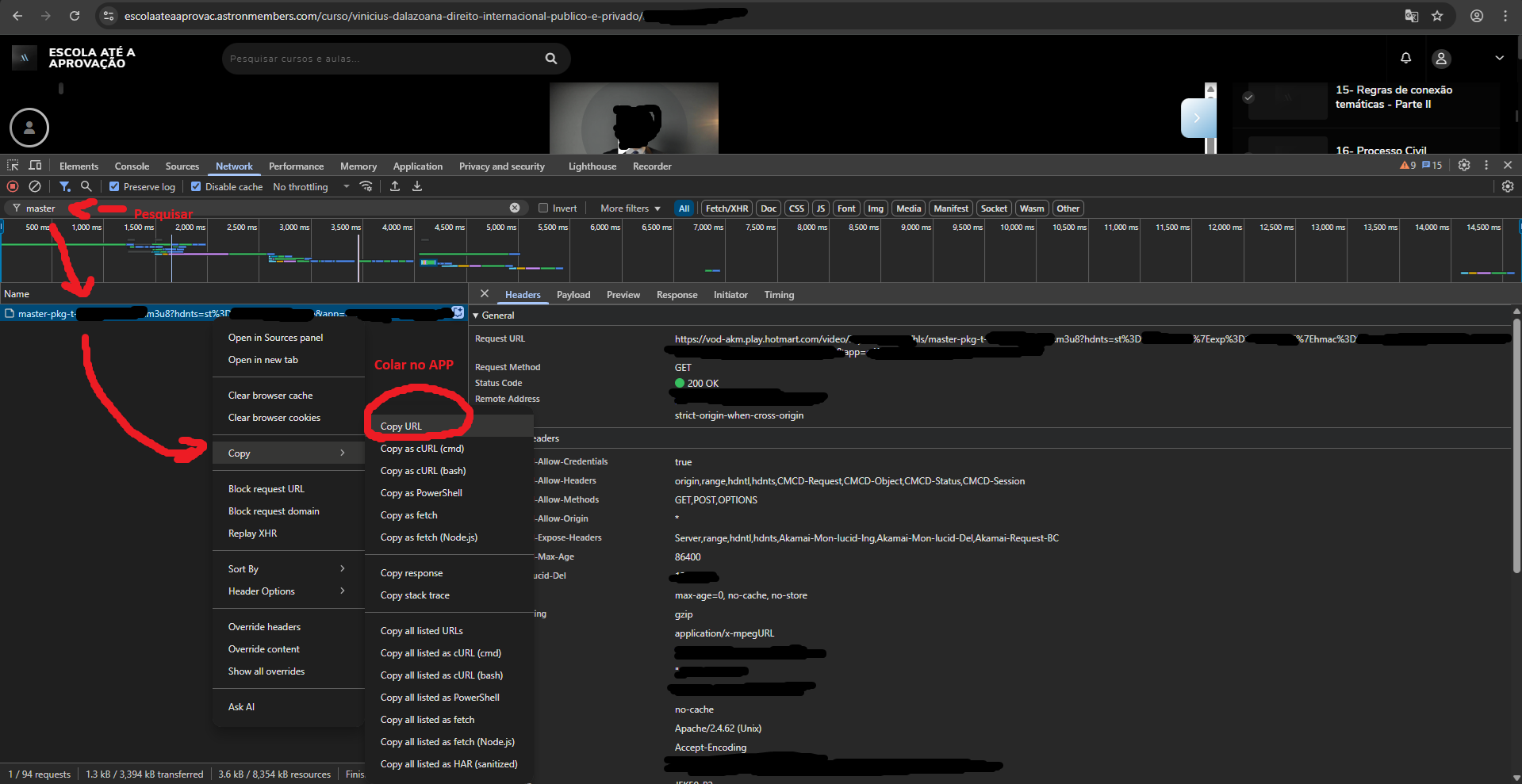
Task: Reload the page with refresh icon
Action: click(75, 16)
